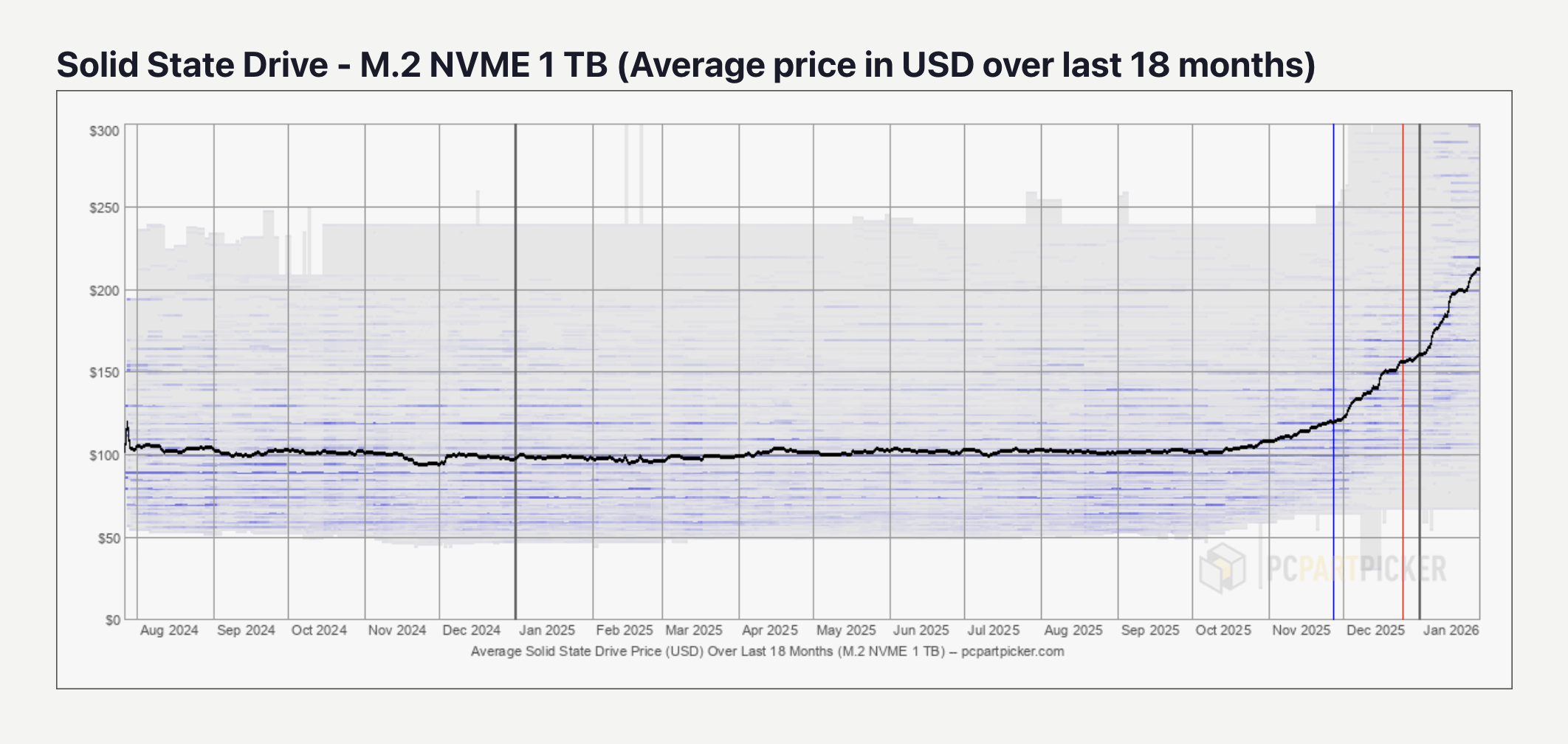Click the PCPARTPICKER watermark text
The height and width of the screenshot is (744, 1568).
tap(1356, 568)
